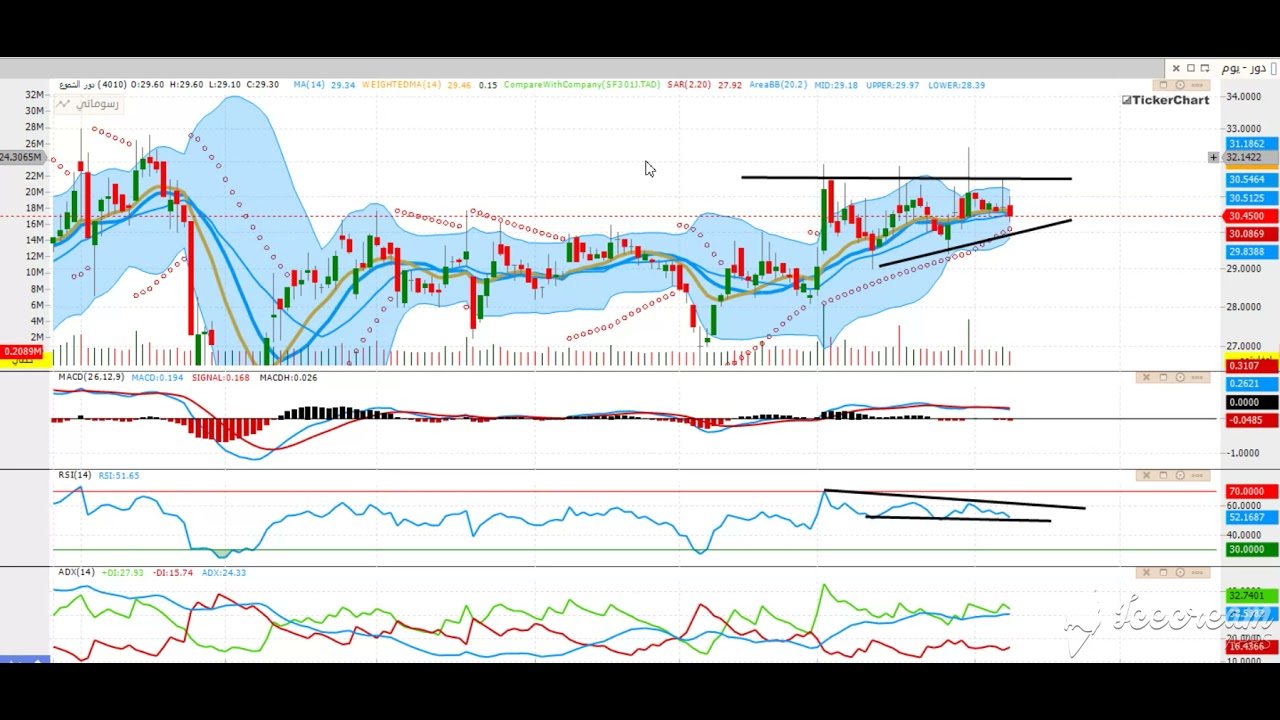The width and height of the screenshot is (1280, 720).
Task: Click the MACDH:0.026 value label
Action: (x=288, y=377)
